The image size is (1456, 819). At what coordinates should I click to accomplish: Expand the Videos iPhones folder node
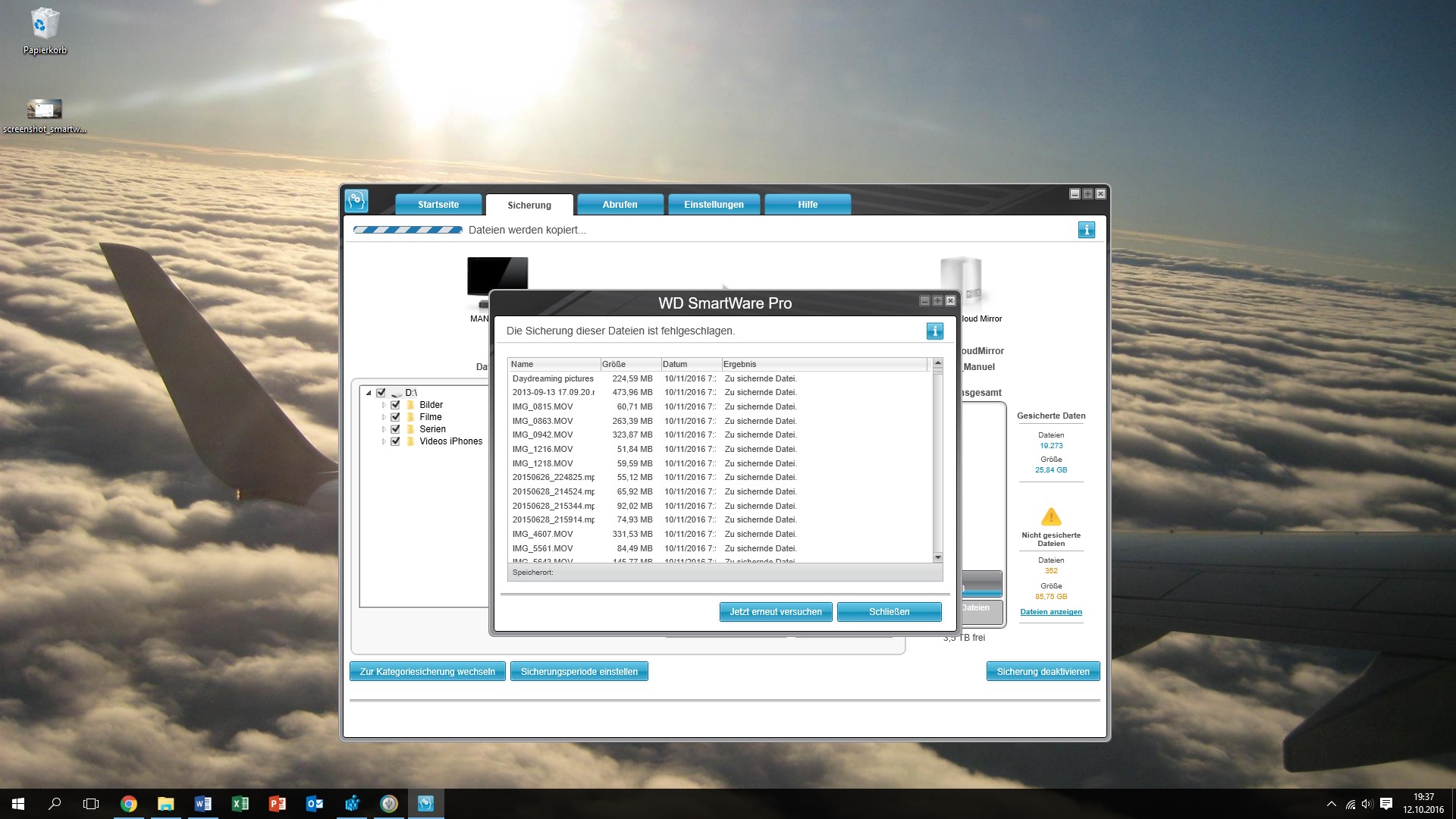click(384, 441)
